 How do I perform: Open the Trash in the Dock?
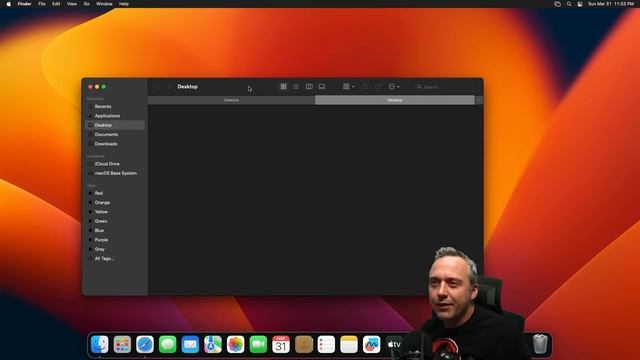click(540, 344)
